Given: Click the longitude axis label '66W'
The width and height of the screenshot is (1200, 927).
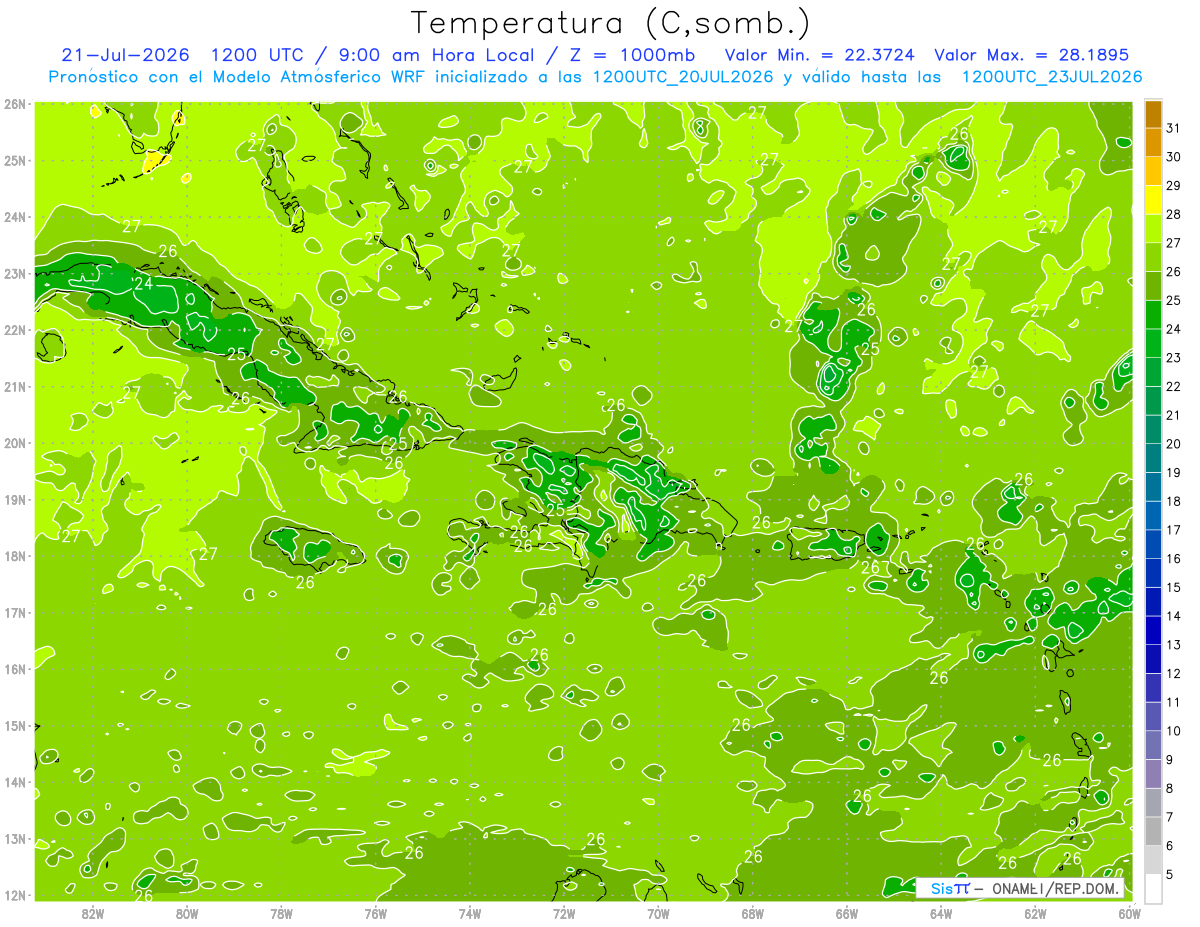Looking at the screenshot, I should pos(846,913).
